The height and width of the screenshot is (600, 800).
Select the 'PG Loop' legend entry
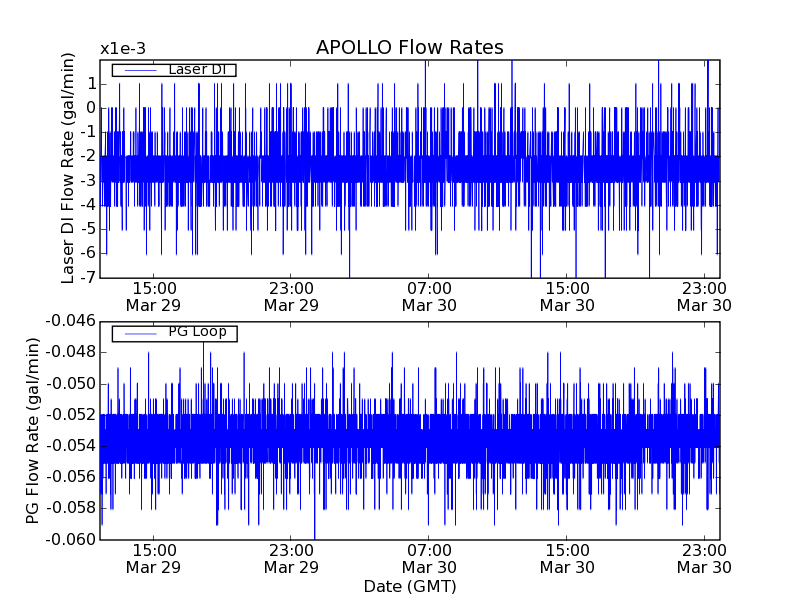click(x=174, y=333)
